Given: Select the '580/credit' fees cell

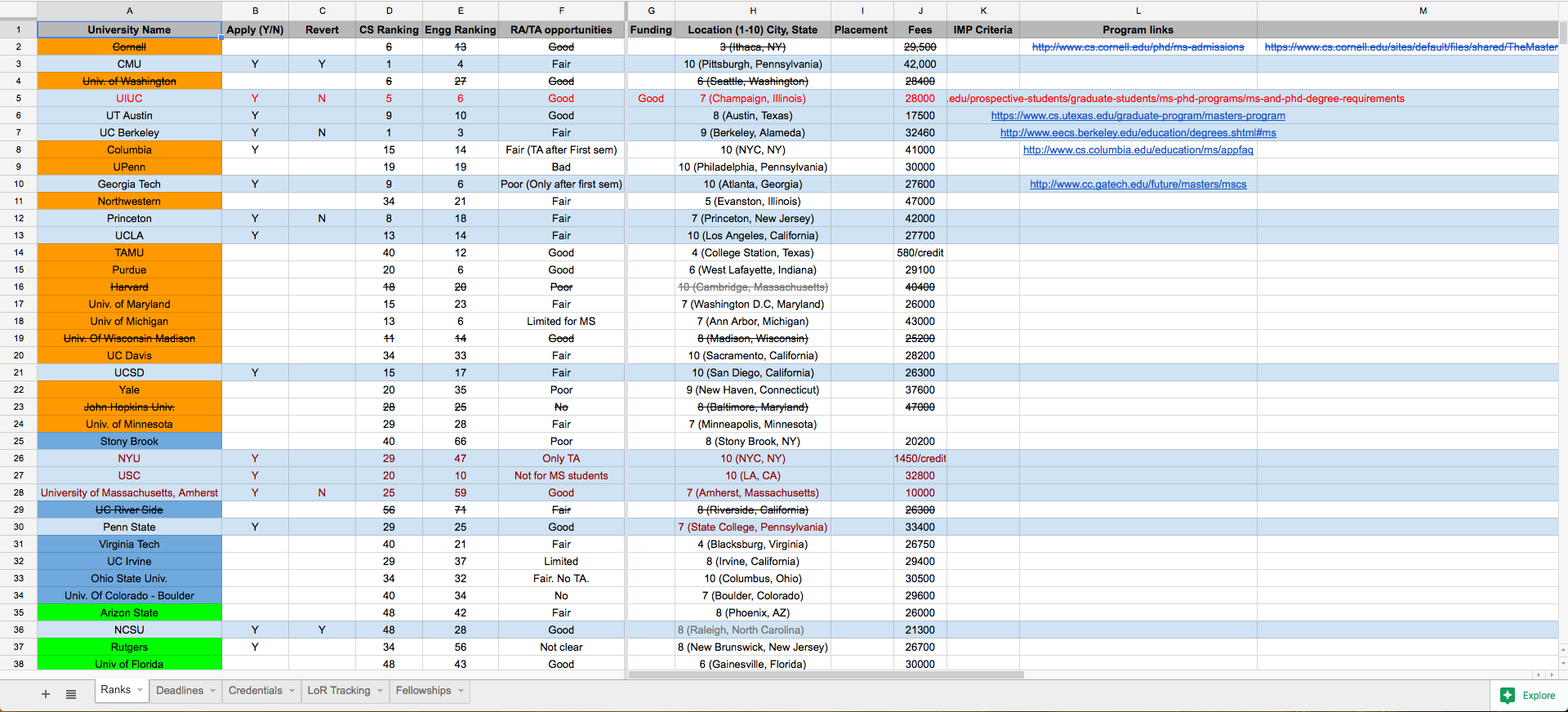Looking at the screenshot, I should 920,253.
